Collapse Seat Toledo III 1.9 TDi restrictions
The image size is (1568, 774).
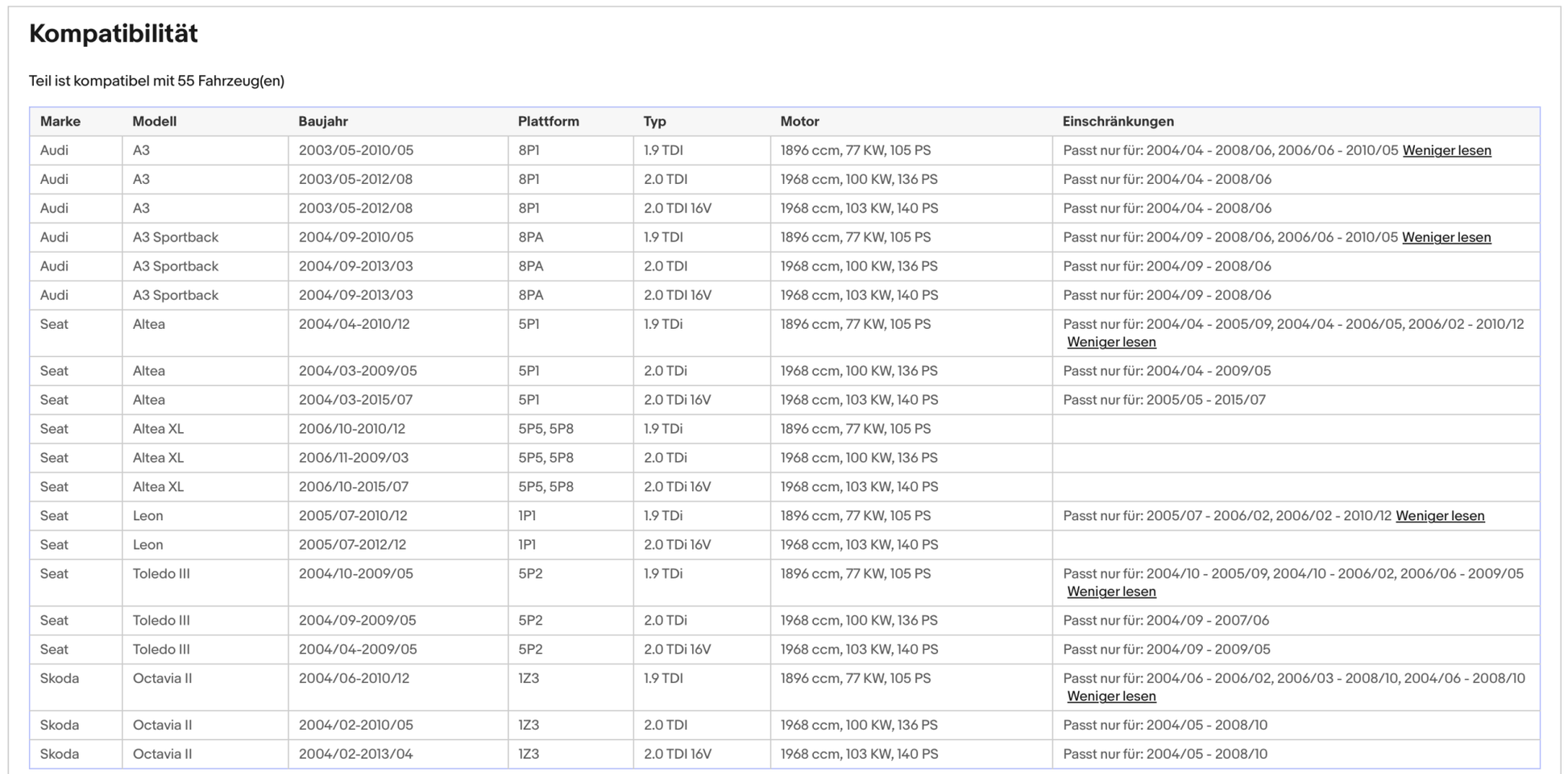pos(1111,592)
